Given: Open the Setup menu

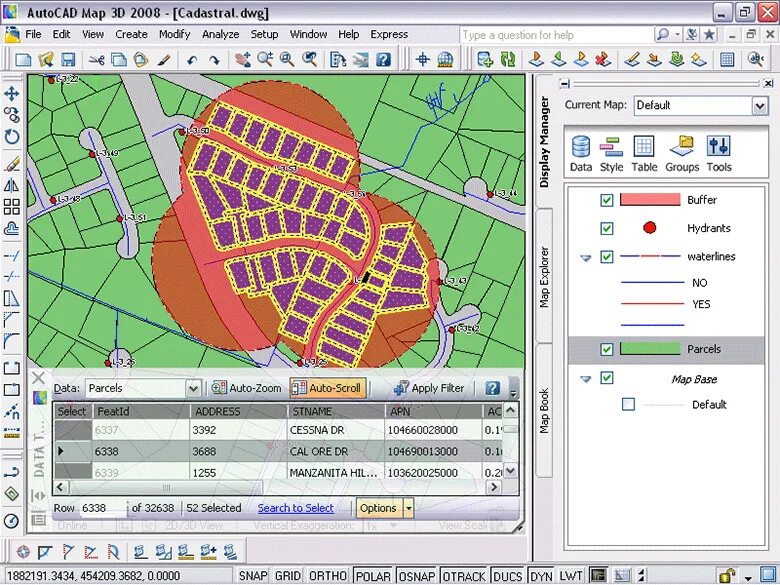Looking at the screenshot, I should pos(264,34).
